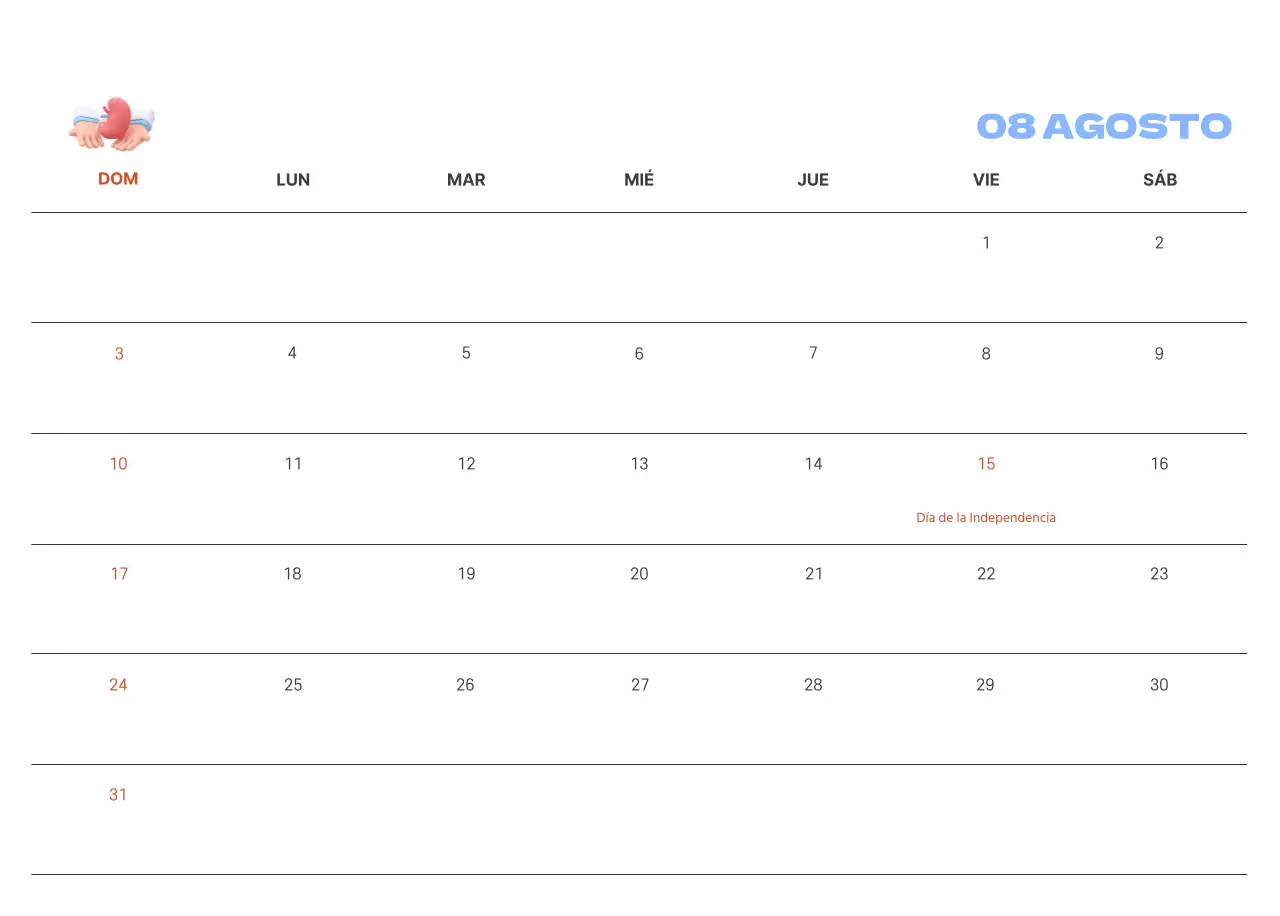Pick Sunday date 3
Viewport: 1280px width, 916px height.
tap(119, 354)
